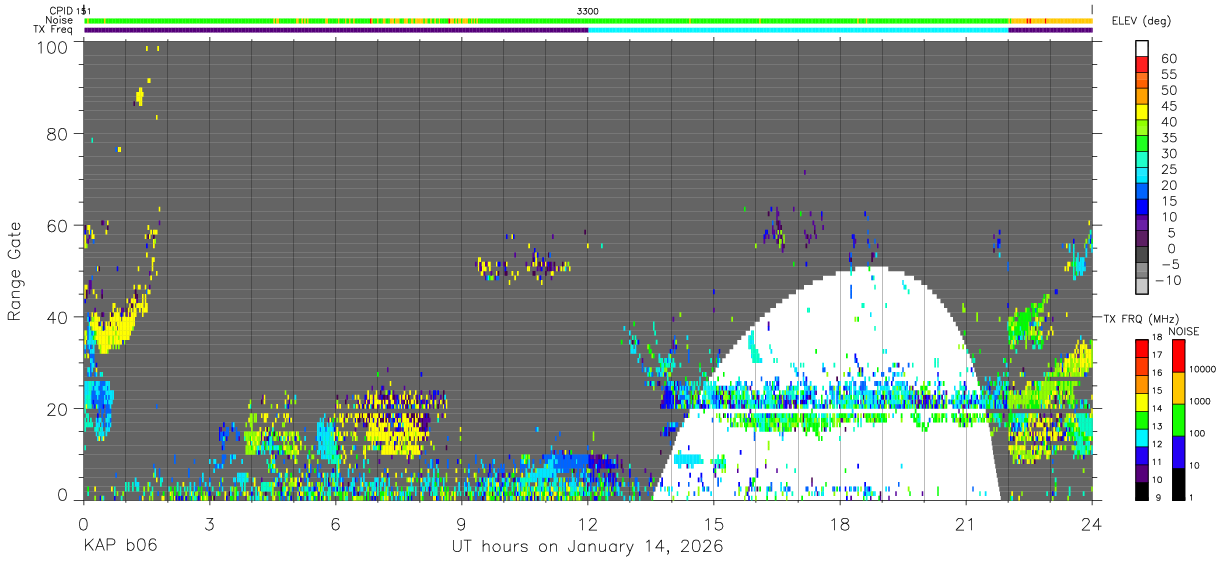Select the ELEV bar swatch between -10 and -5
This screenshot has width=1228, height=567.
point(1142,271)
